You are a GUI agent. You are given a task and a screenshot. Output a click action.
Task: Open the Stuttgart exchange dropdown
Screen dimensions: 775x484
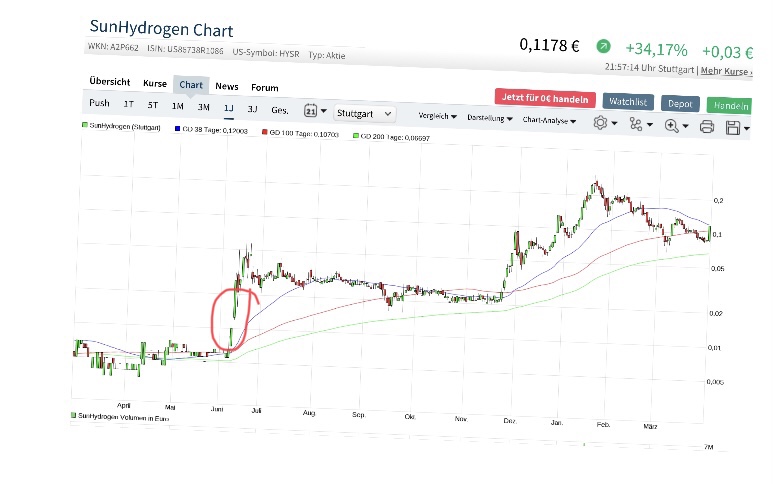click(364, 114)
